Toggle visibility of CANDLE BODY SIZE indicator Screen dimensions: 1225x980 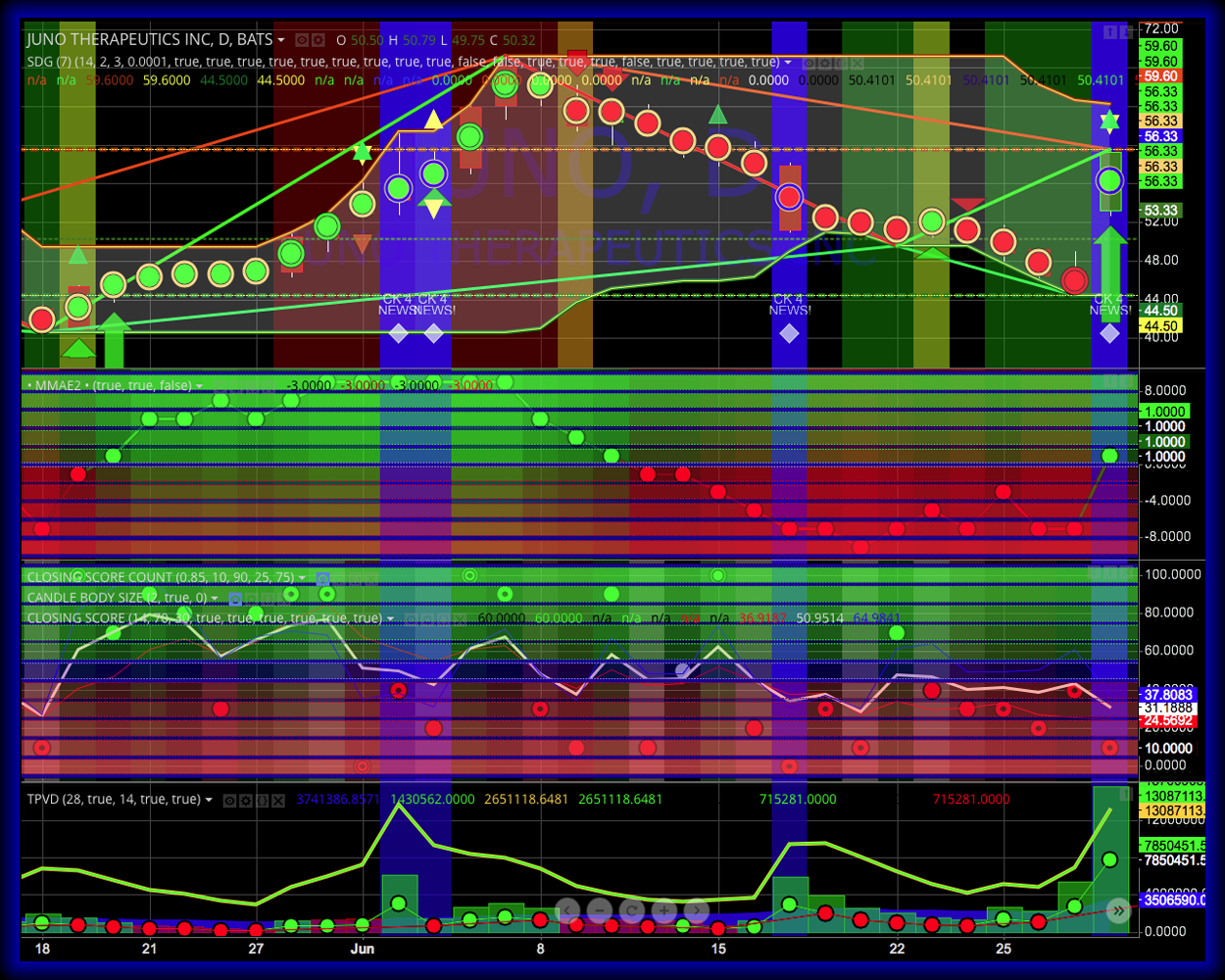point(235,599)
